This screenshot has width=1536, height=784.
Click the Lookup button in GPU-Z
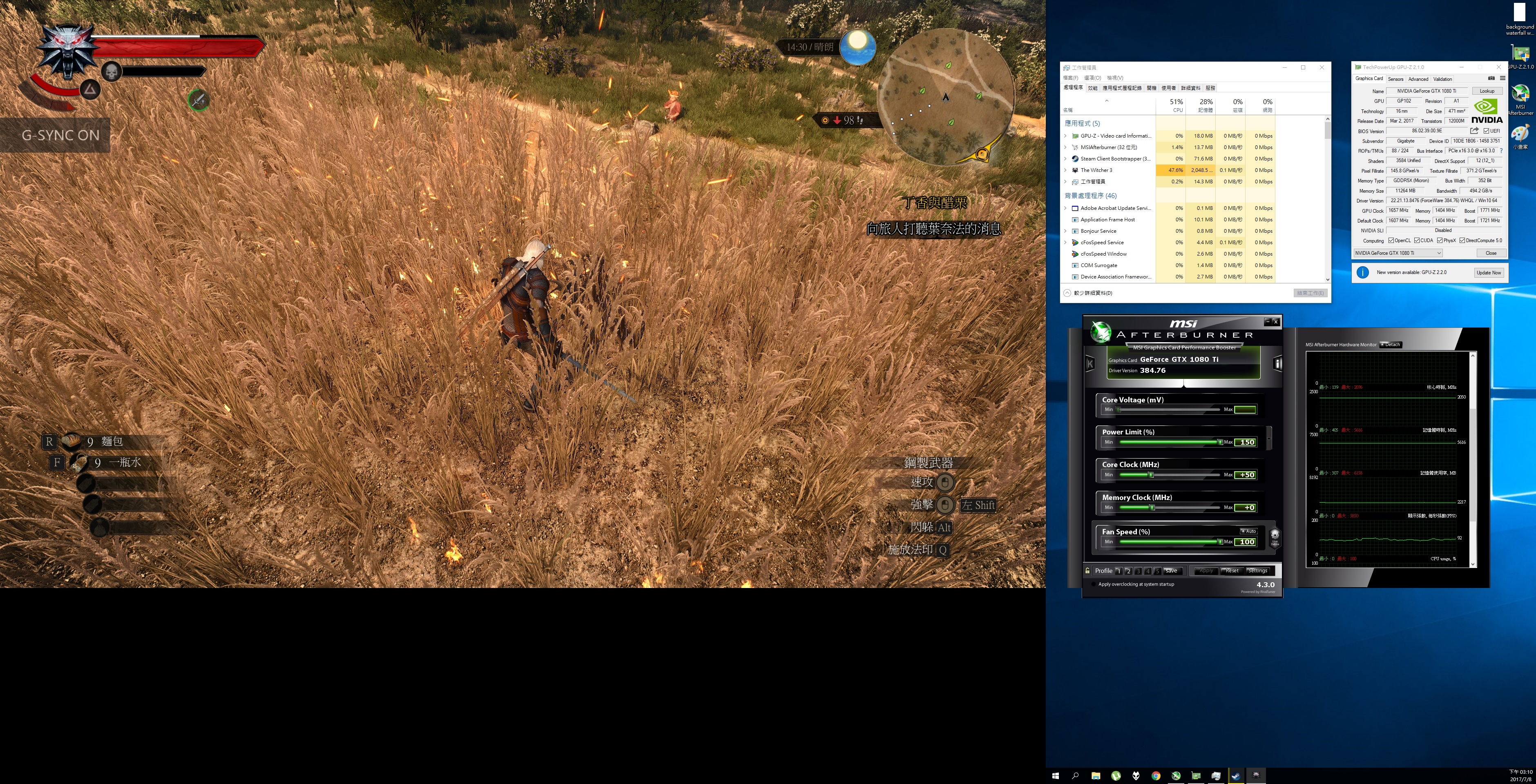[x=1487, y=91]
